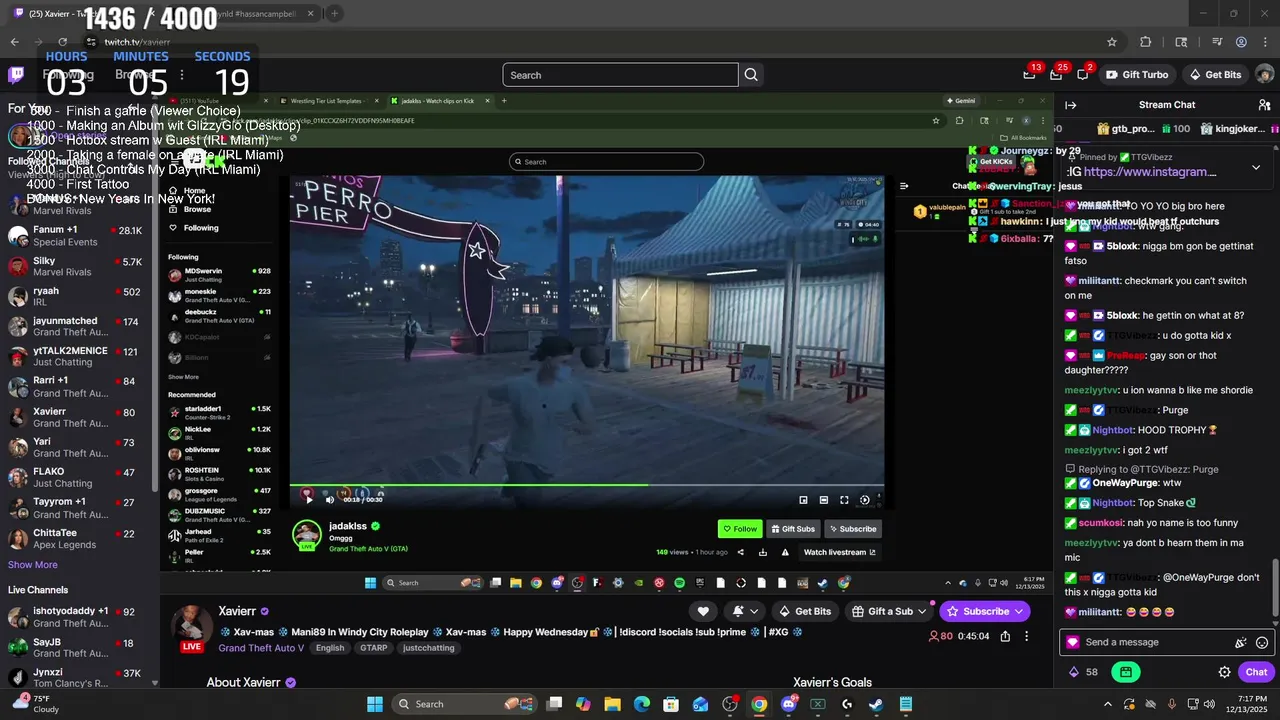1280x720 pixels.
Task: Click the celebration cheer icon in chat box
Action: pos(1241,643)
